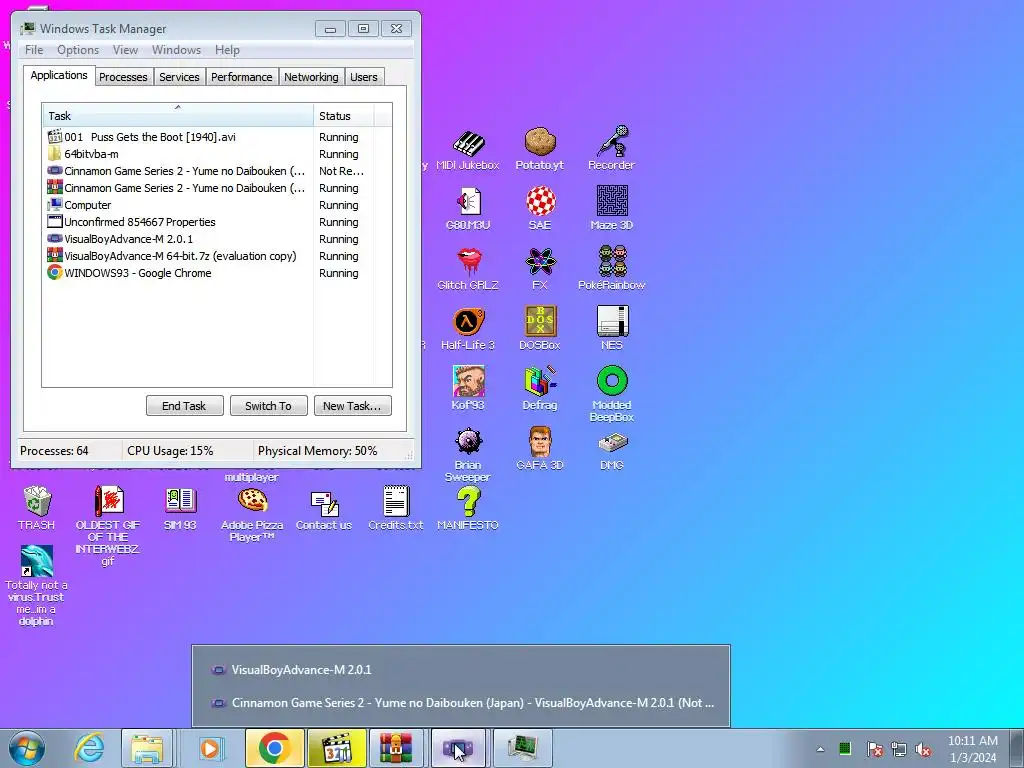Viewport: 1024px width, 768px height.
Task: Switch to Google Chrome on the taskbar
Action: point(274,748)
